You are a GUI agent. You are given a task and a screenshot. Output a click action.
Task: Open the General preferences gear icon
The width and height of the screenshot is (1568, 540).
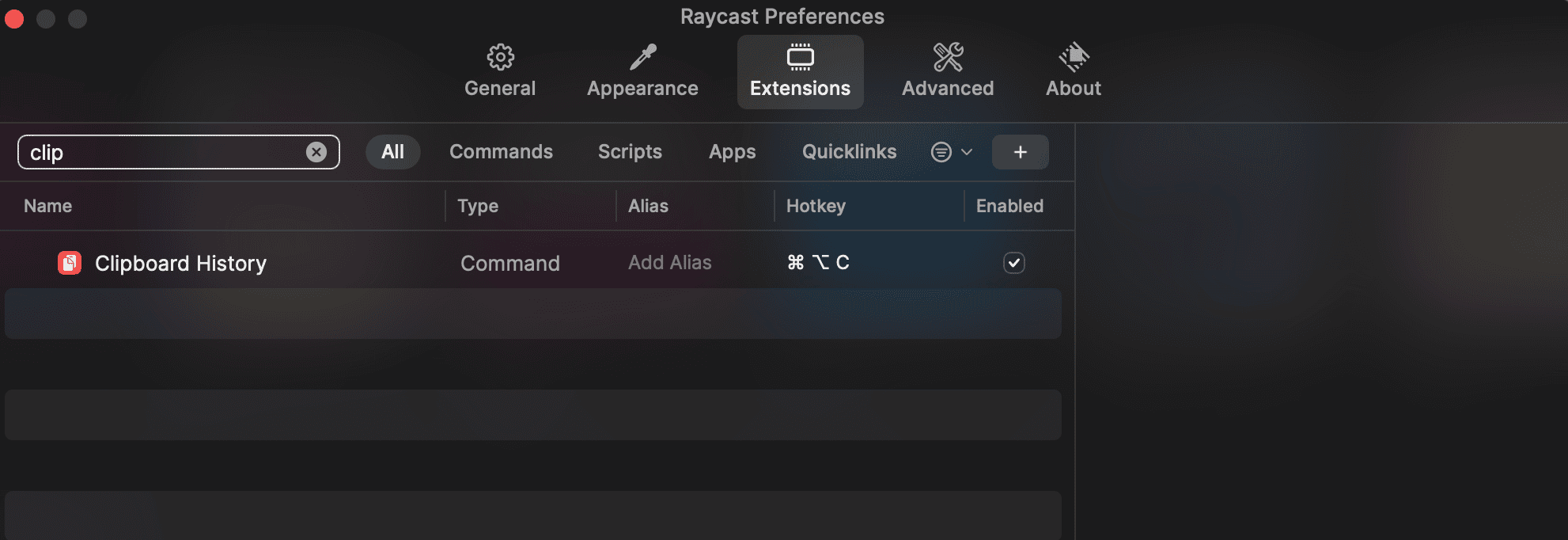point(500,57)
